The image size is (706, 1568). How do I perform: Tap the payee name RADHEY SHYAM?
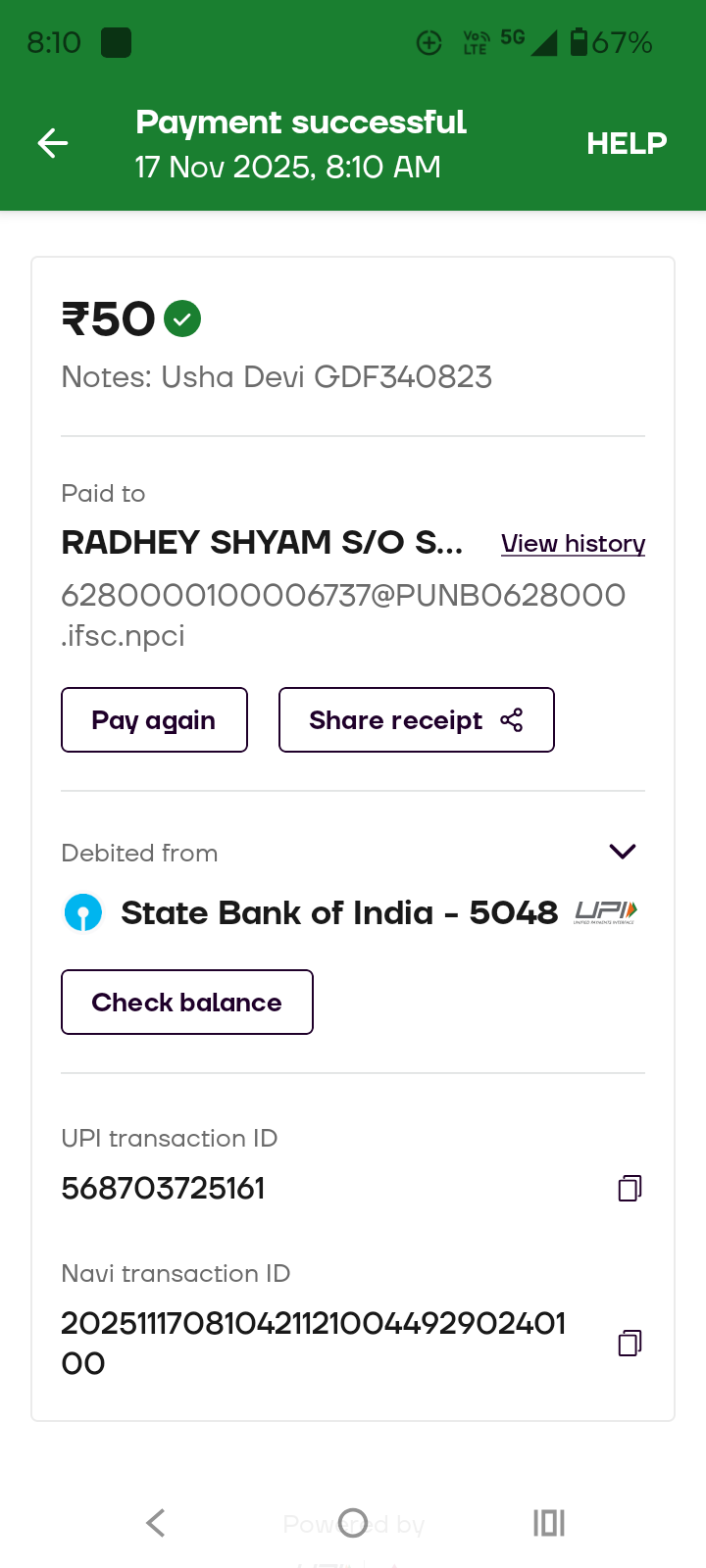pos(262,542)
